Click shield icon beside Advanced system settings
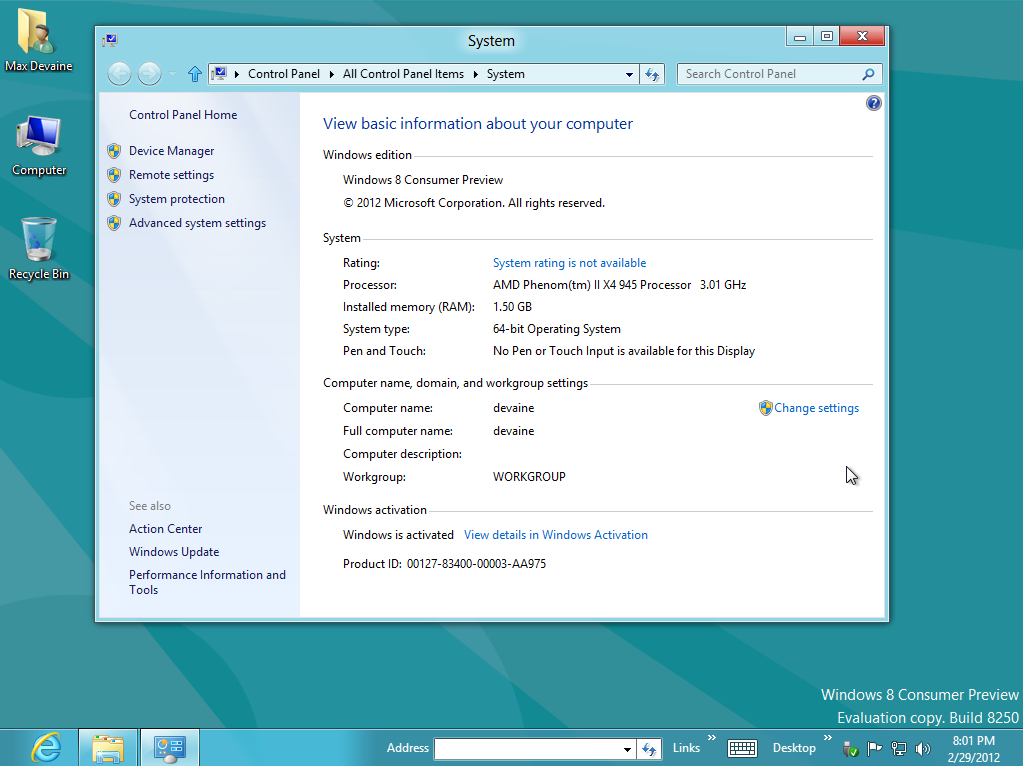Screen dimensions: 1023x766 114,223
